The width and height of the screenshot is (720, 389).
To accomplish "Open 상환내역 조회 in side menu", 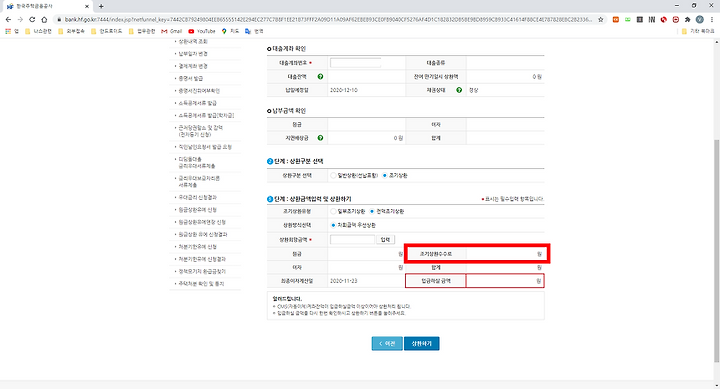I will tap(193, 41).
